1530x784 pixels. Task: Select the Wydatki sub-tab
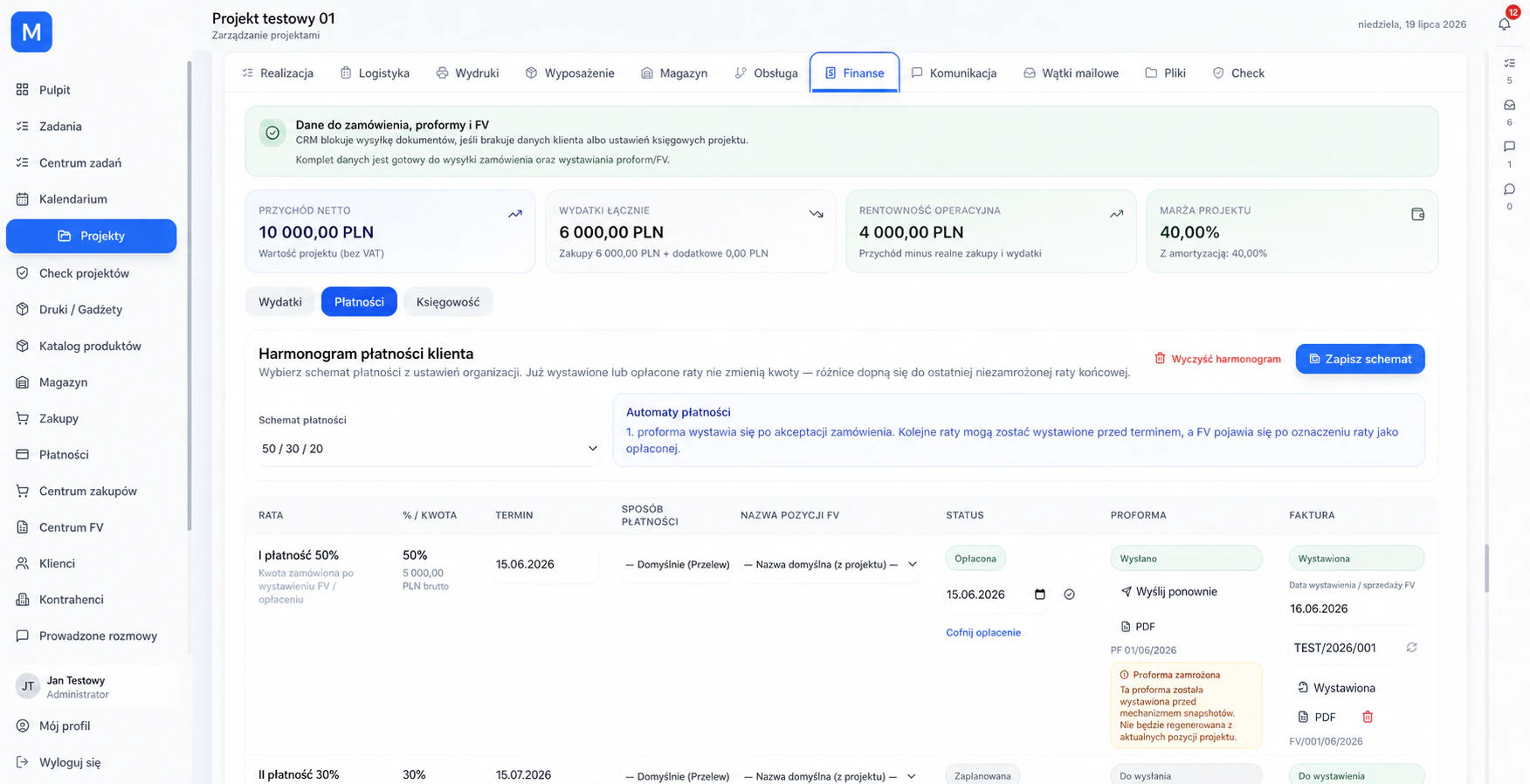click(x=280, y=302)
